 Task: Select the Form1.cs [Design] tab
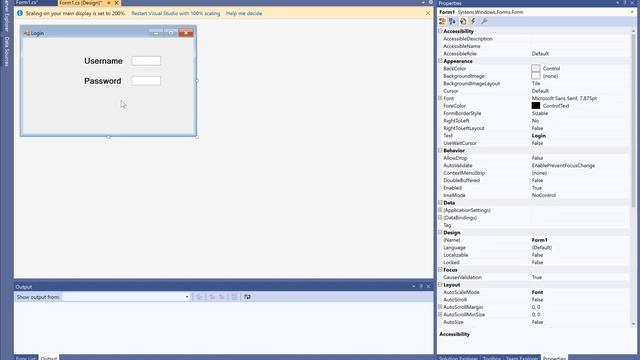click(x=80, y=2)
